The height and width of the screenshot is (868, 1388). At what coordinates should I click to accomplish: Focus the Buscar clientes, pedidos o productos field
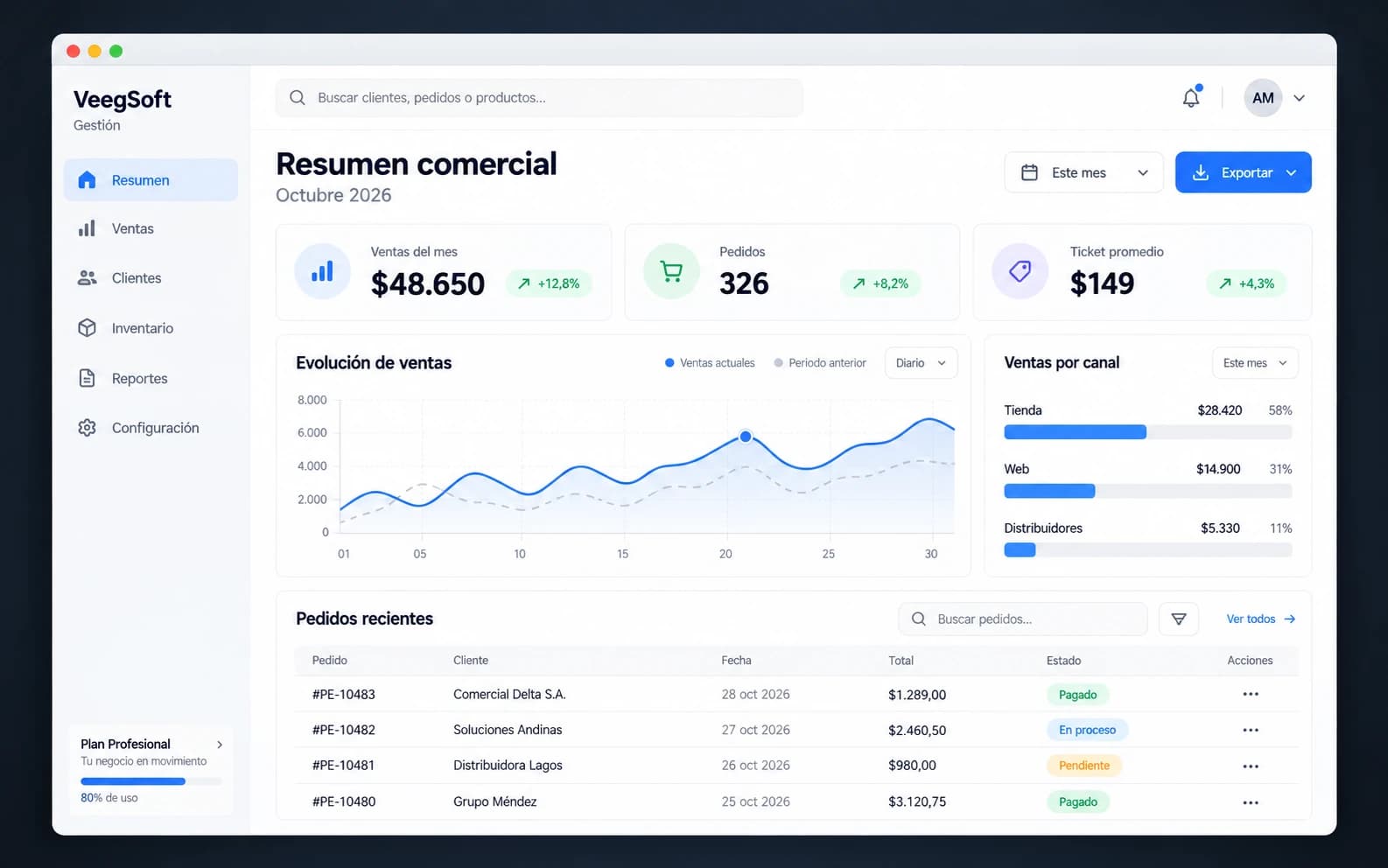pos(539,98)
